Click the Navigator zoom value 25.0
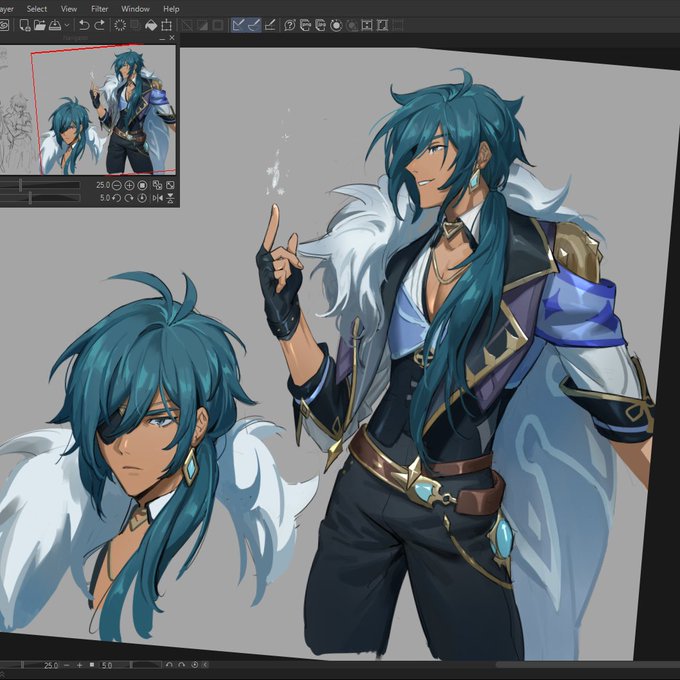 tap(103, 185)
